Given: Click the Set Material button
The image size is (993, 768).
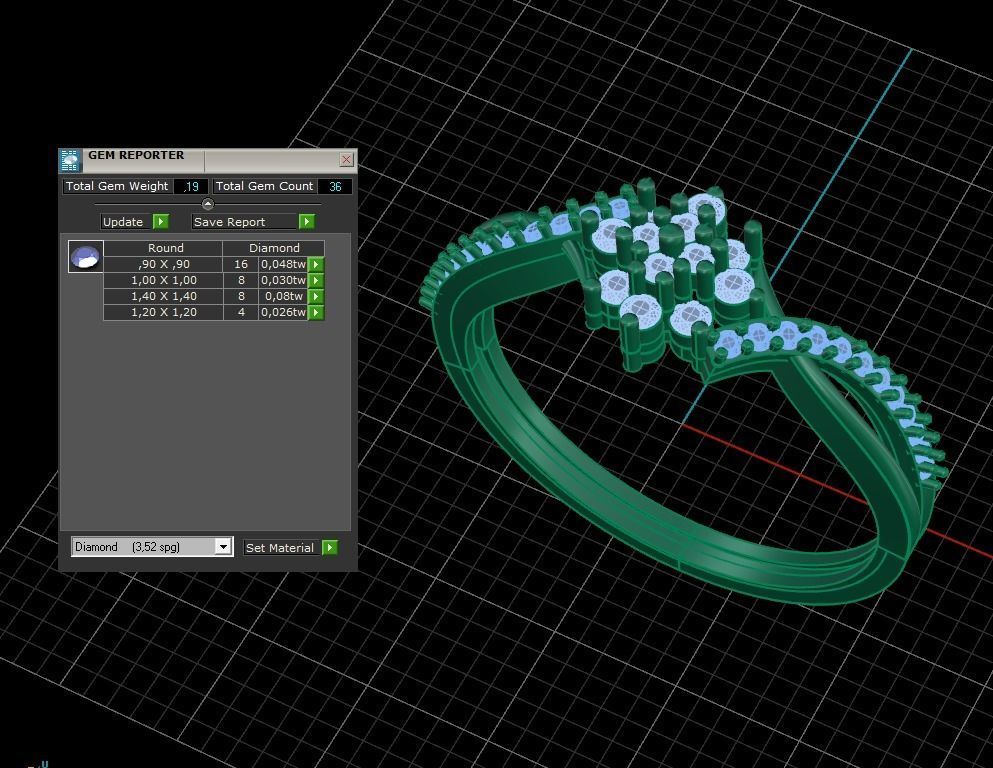Looking at the screenshot, I should click(x=282, y=548).
